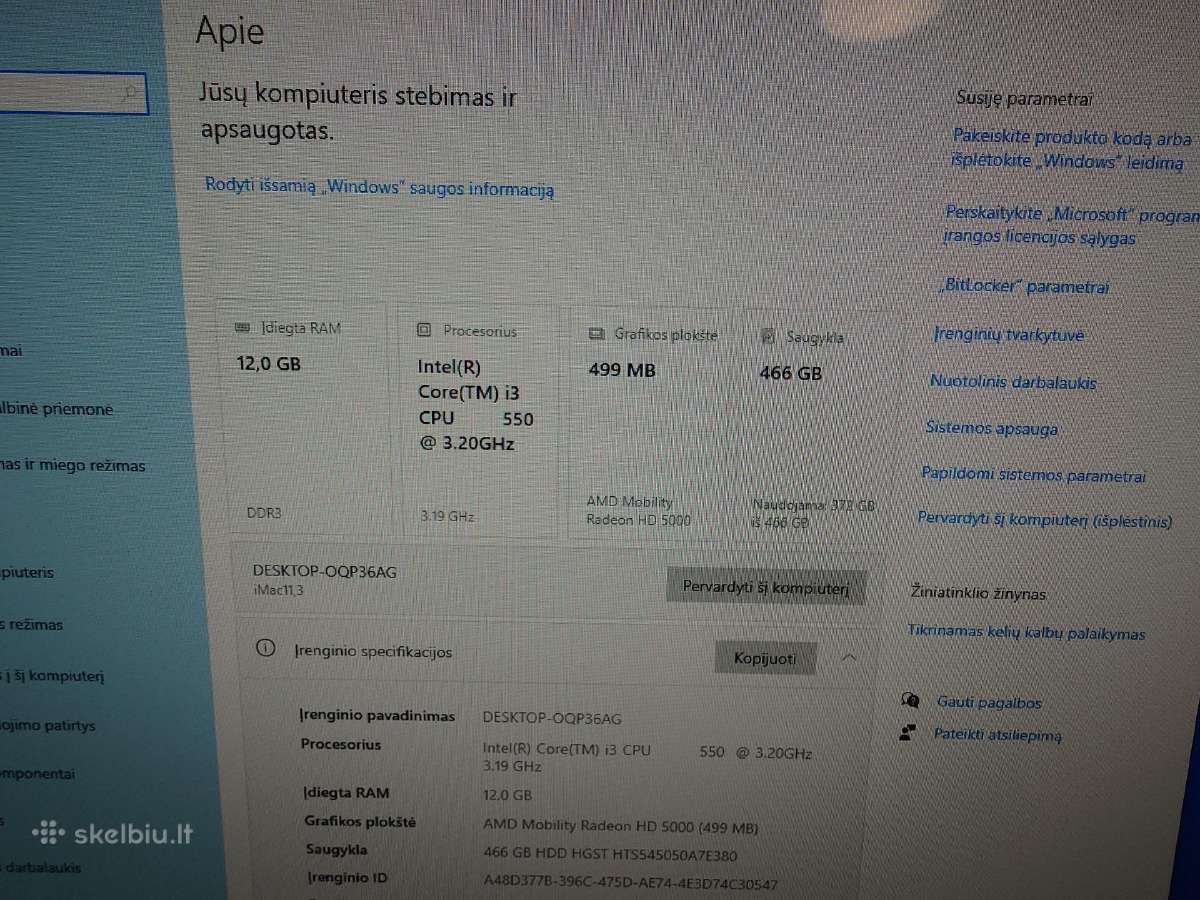Click the DDR3 label in RAM card
The image size is (1200, 900).
point(264,513)
